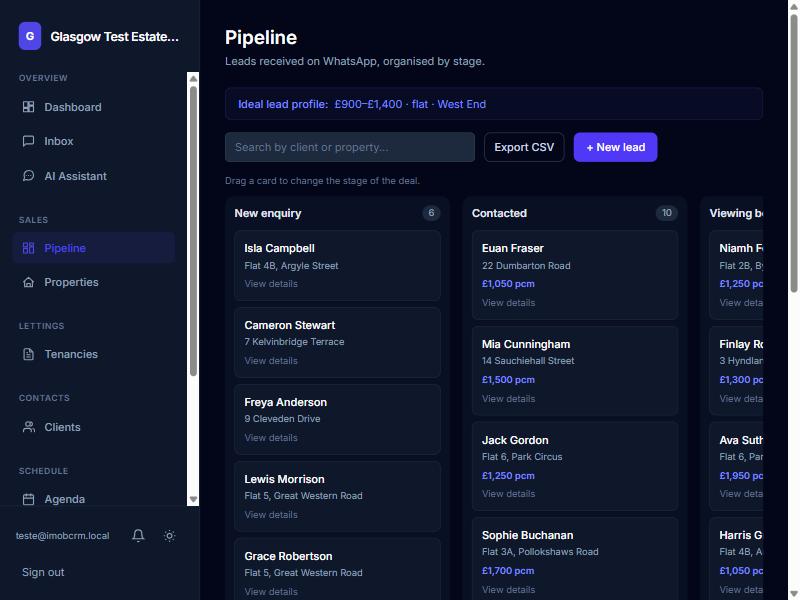The height and width of the screenshot is (600, 800).
Task: Click the sidebar scrollbar thumb
Action: pyautogui.click(x=193, y=231)
